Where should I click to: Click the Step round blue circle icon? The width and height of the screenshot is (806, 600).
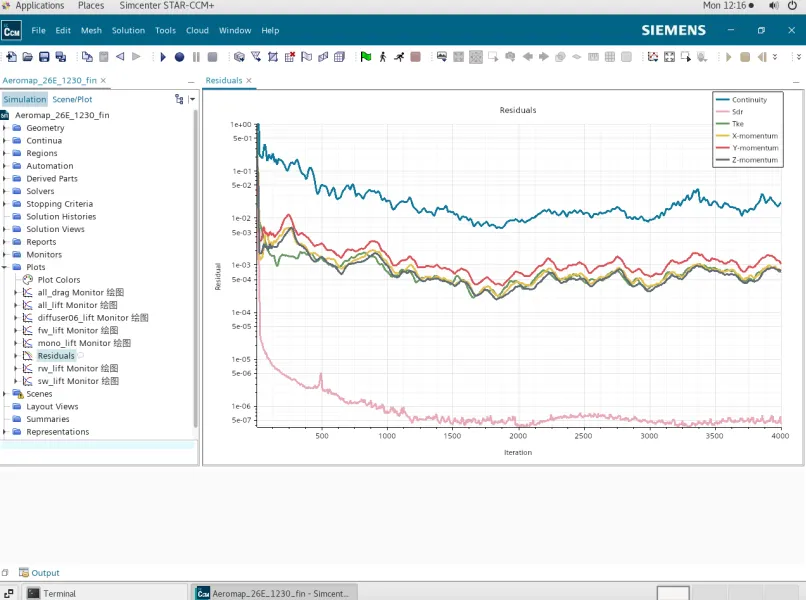[180, 57]
